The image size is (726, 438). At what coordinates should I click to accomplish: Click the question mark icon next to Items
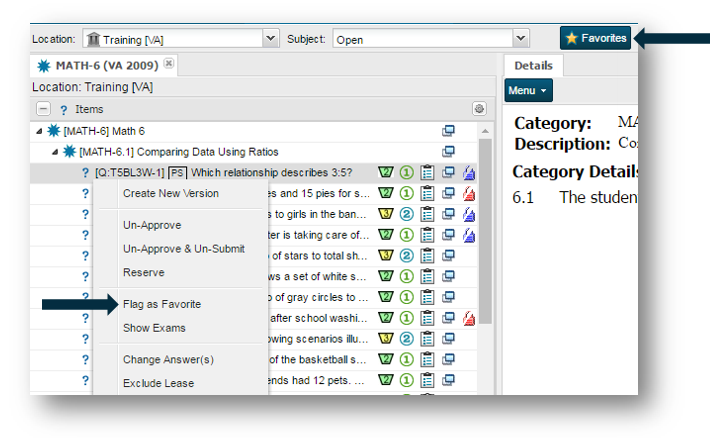[63, 110]
